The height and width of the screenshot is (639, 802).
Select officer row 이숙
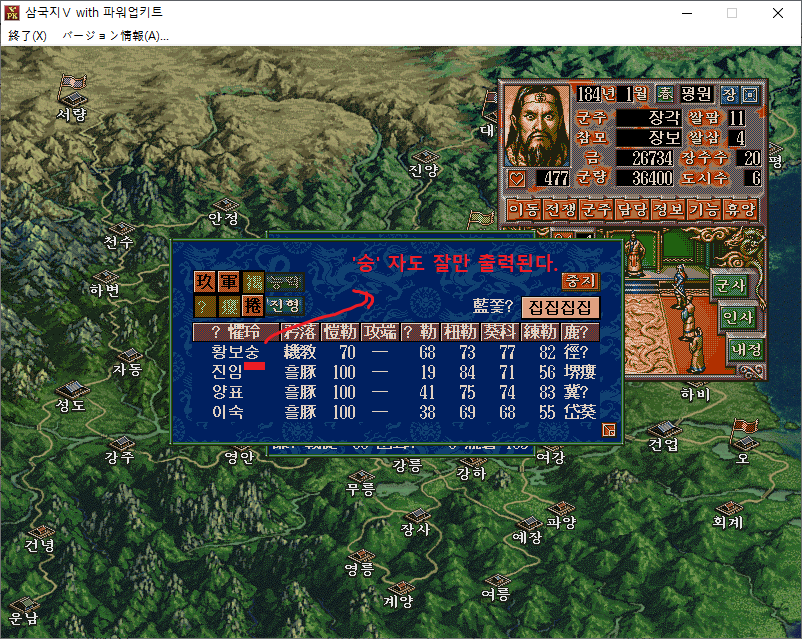tap(396, 412)
